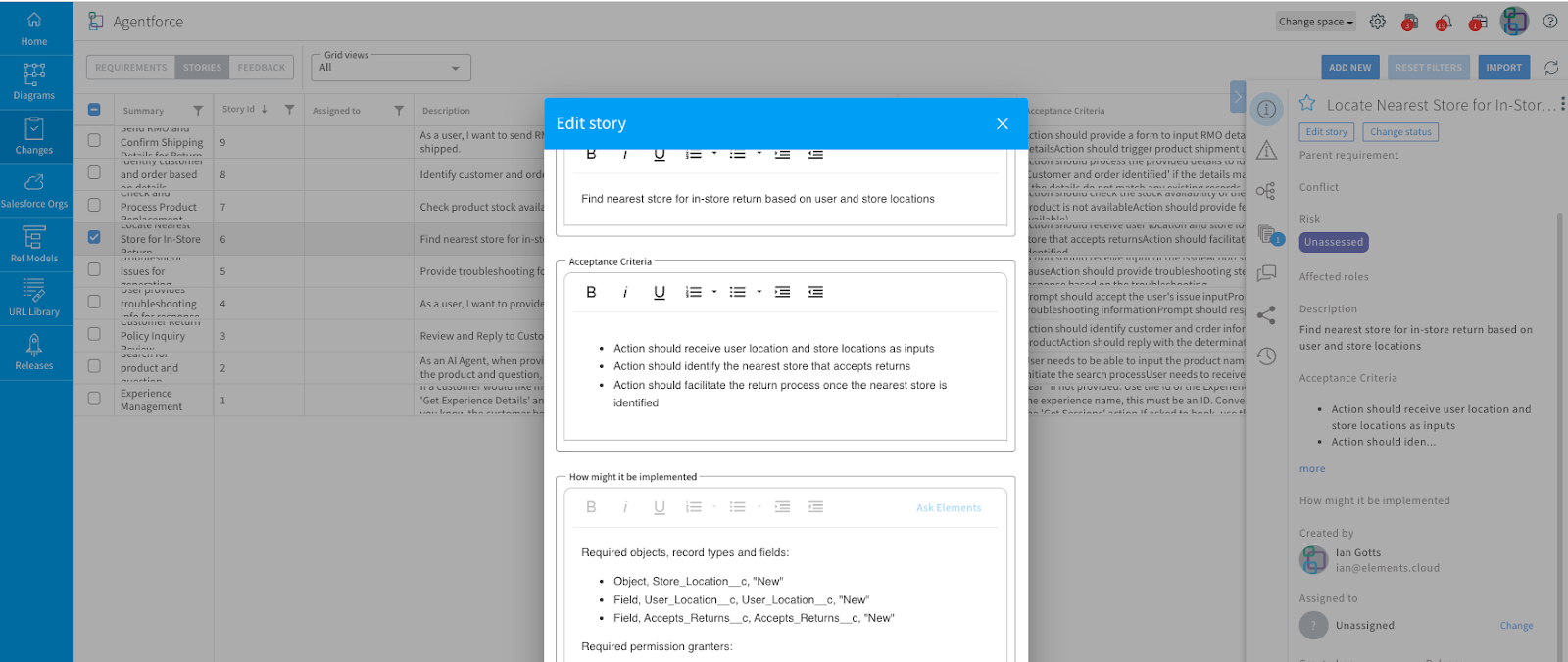Image resolution: width=1568 pixels, height=662 pixels.
Task: Open the comments panel icon
Action: coord(1266,273)
